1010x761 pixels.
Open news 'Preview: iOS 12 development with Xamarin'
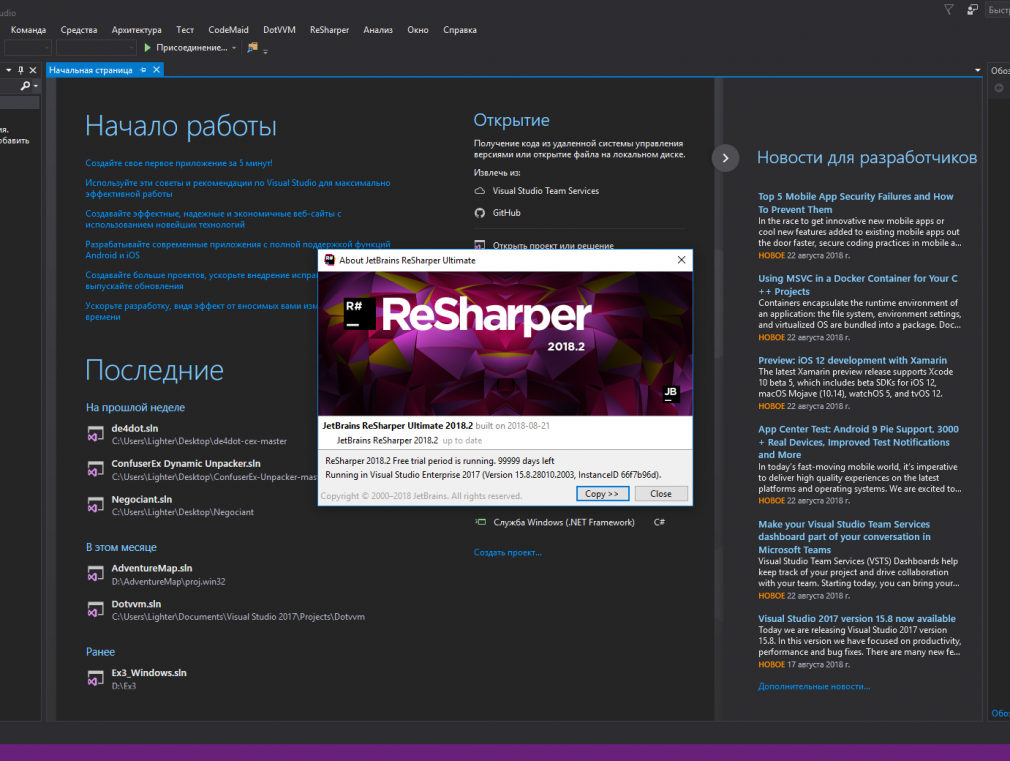point(852,360)
